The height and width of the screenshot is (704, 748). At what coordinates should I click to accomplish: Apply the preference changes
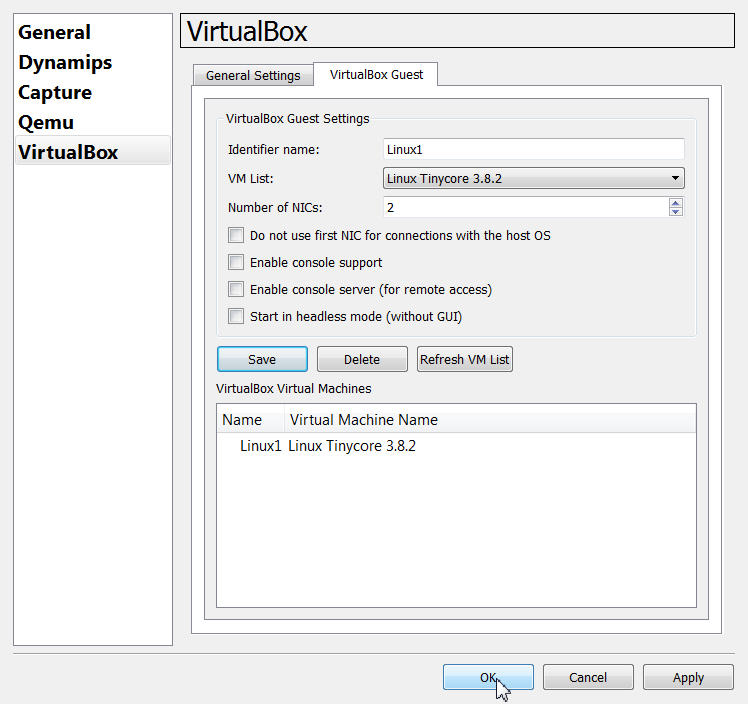(688, 677)
